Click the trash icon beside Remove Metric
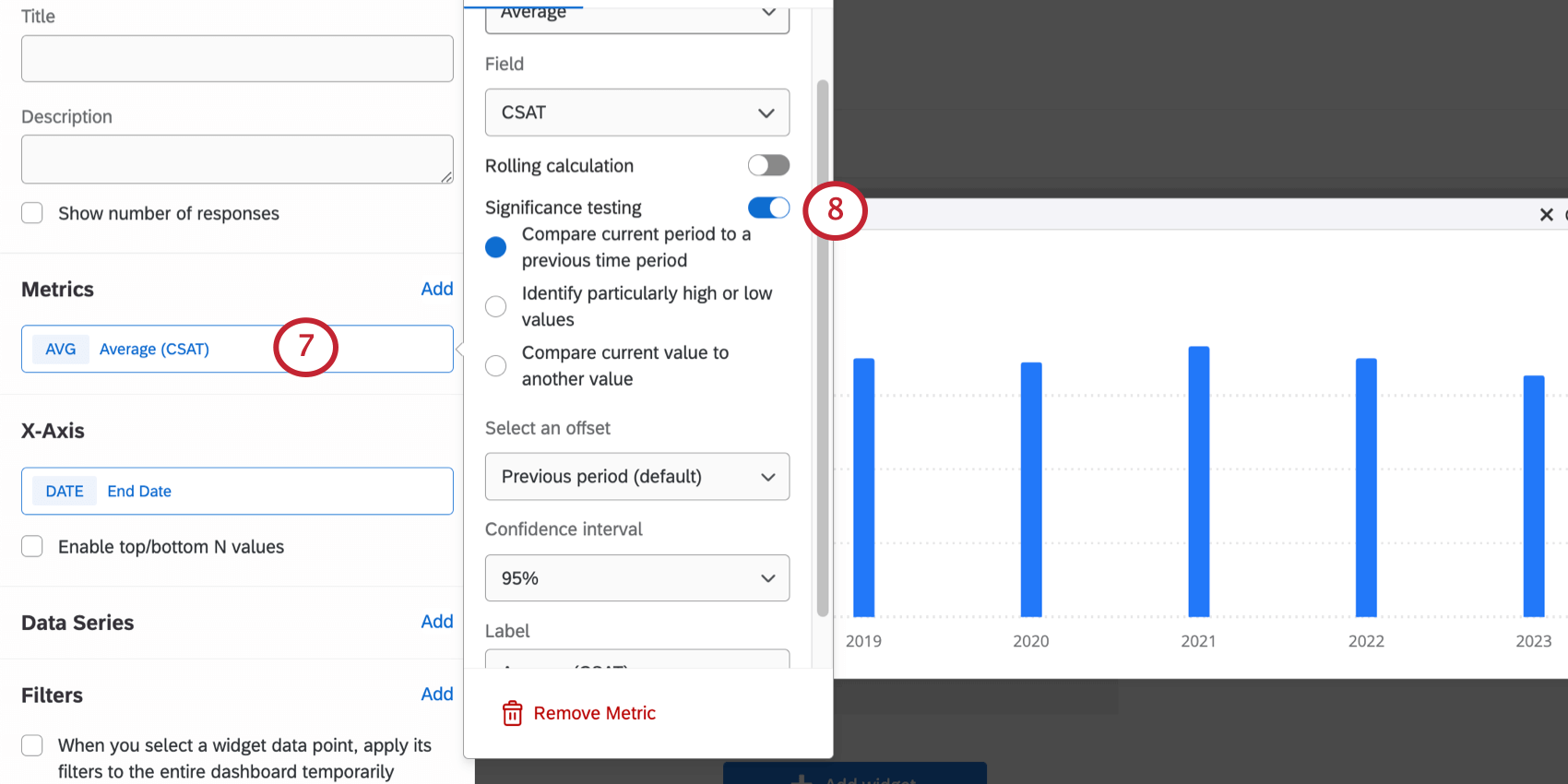Screen dimensions: 1568x784 pyautogui.click(x=512, y=713)
